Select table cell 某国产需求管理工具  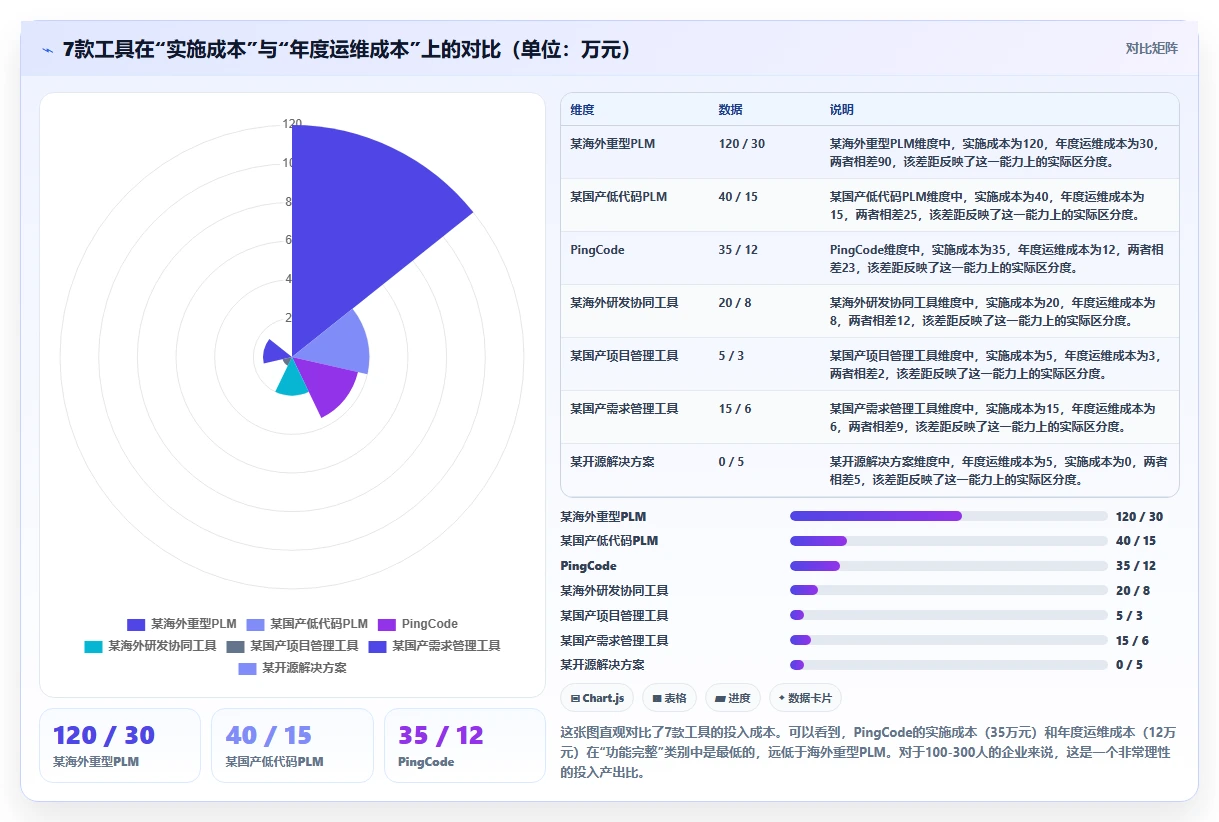pyautogui.click(x=624, y=408)
